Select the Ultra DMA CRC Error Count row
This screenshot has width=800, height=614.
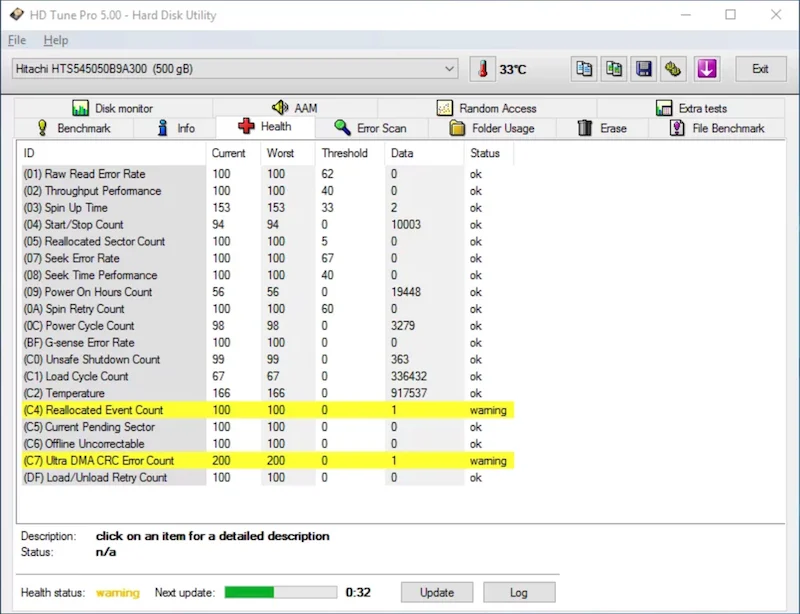click(x=268, y=460)
